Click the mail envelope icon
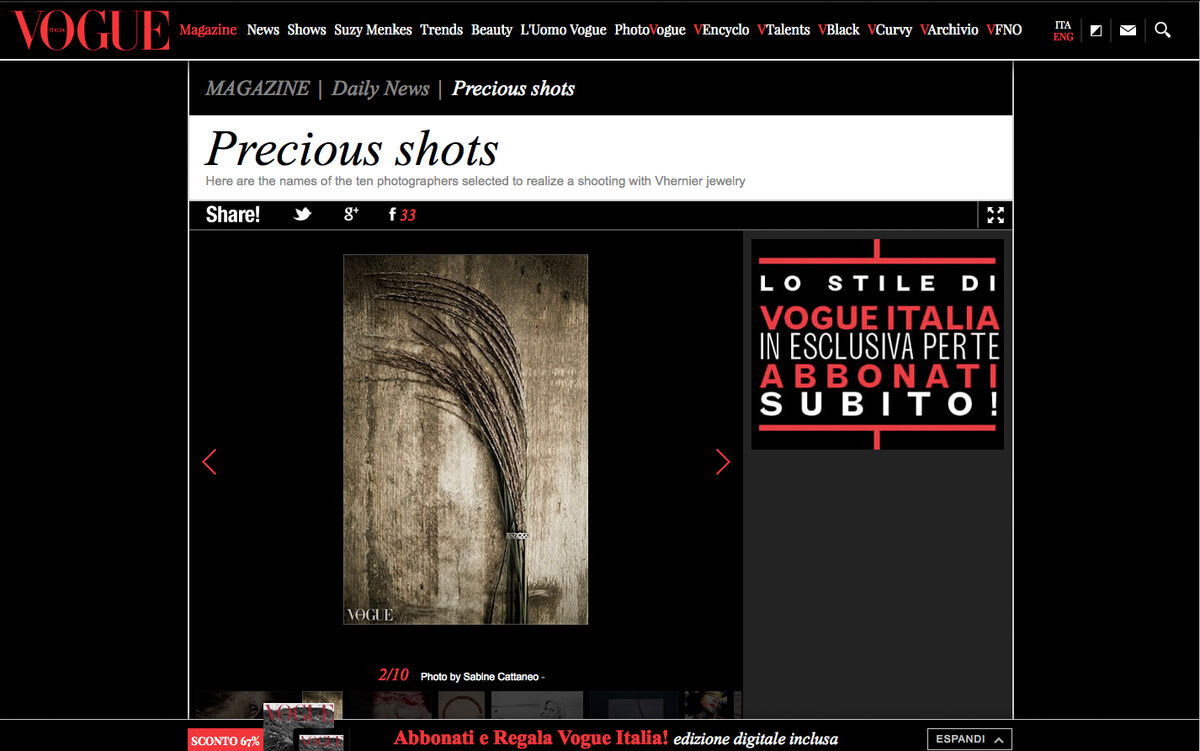 1128,30
